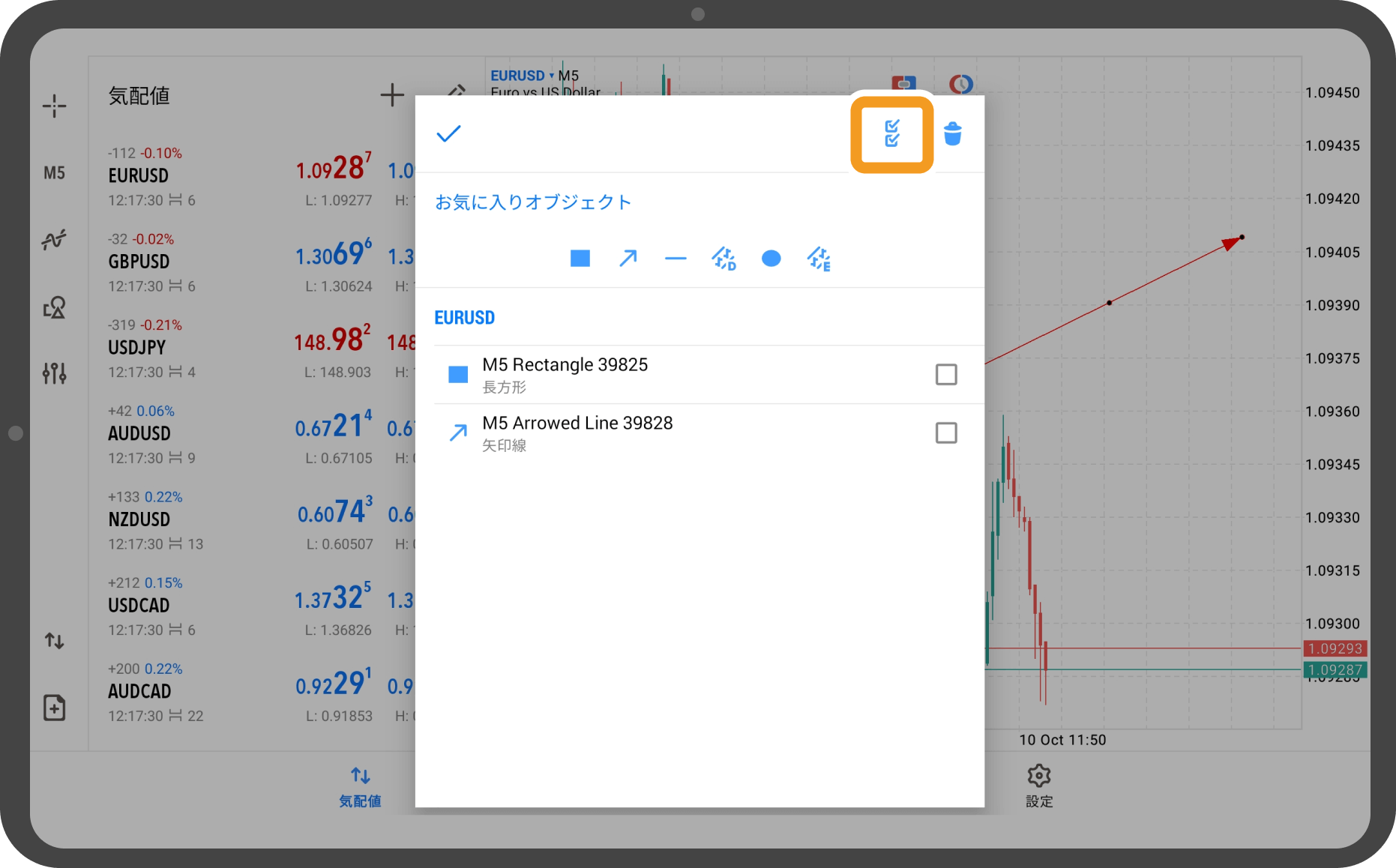
Task: Tap the trash delete icon
Action: tap(952, 134)
